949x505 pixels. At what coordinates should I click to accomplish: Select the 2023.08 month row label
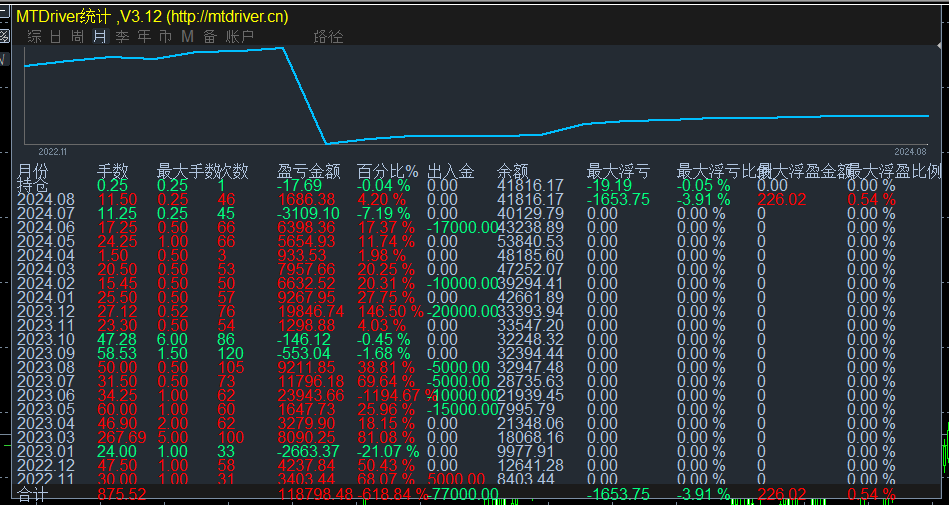click(46, 367)
